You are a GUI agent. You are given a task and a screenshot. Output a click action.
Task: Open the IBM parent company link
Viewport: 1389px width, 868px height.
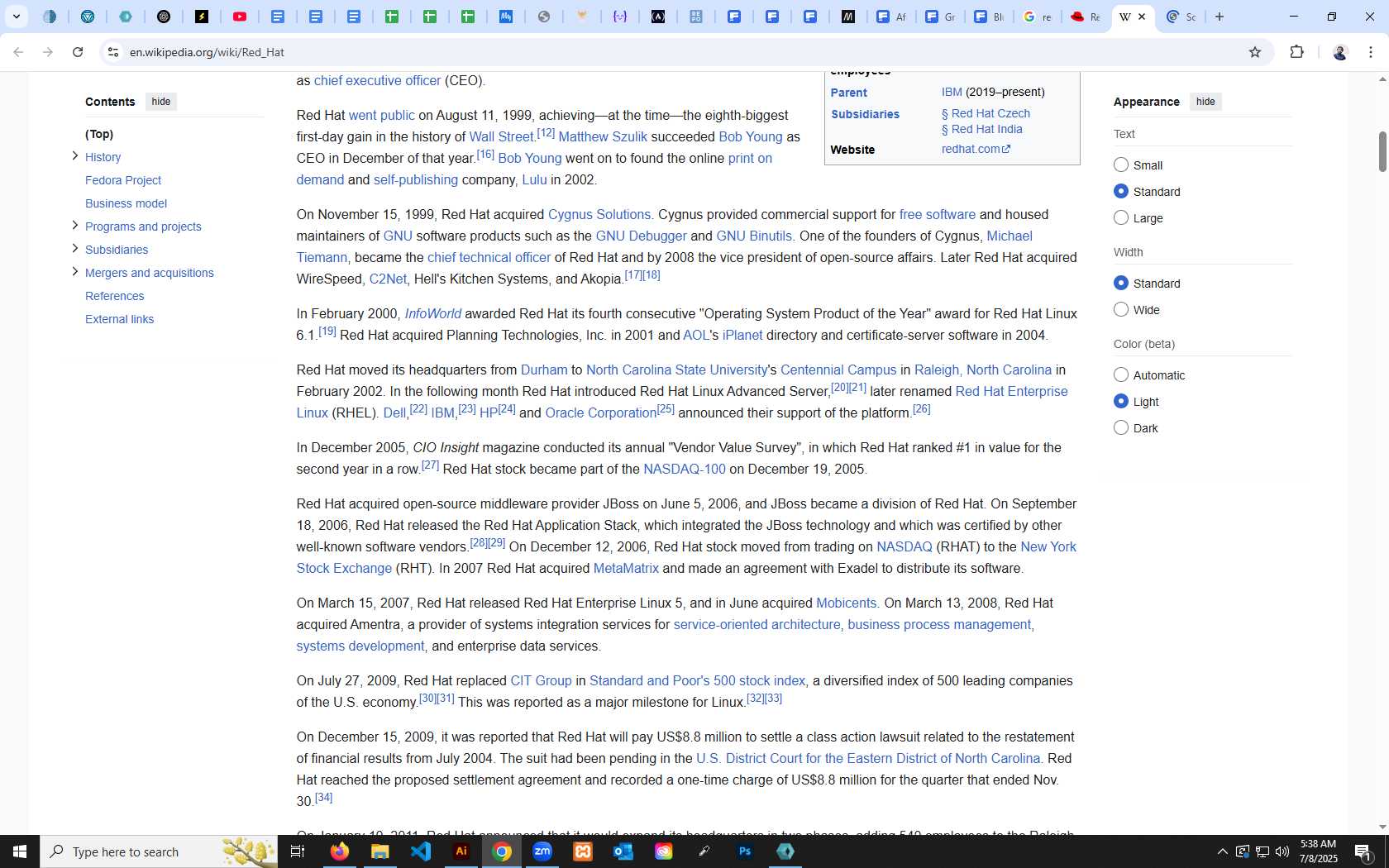[952, 92]
